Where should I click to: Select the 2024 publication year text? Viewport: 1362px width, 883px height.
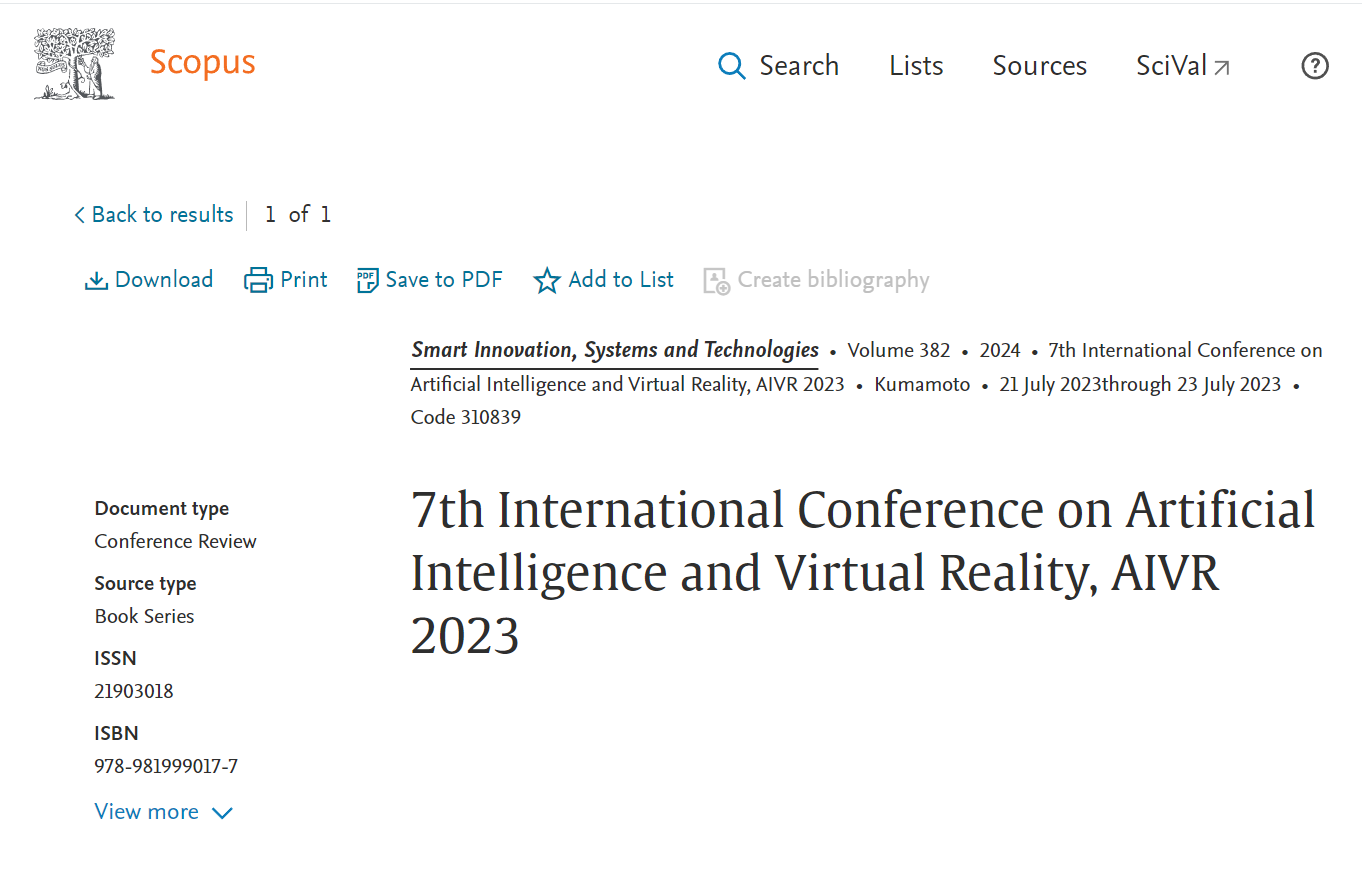pyautogui.click(x=1000, y=351)
